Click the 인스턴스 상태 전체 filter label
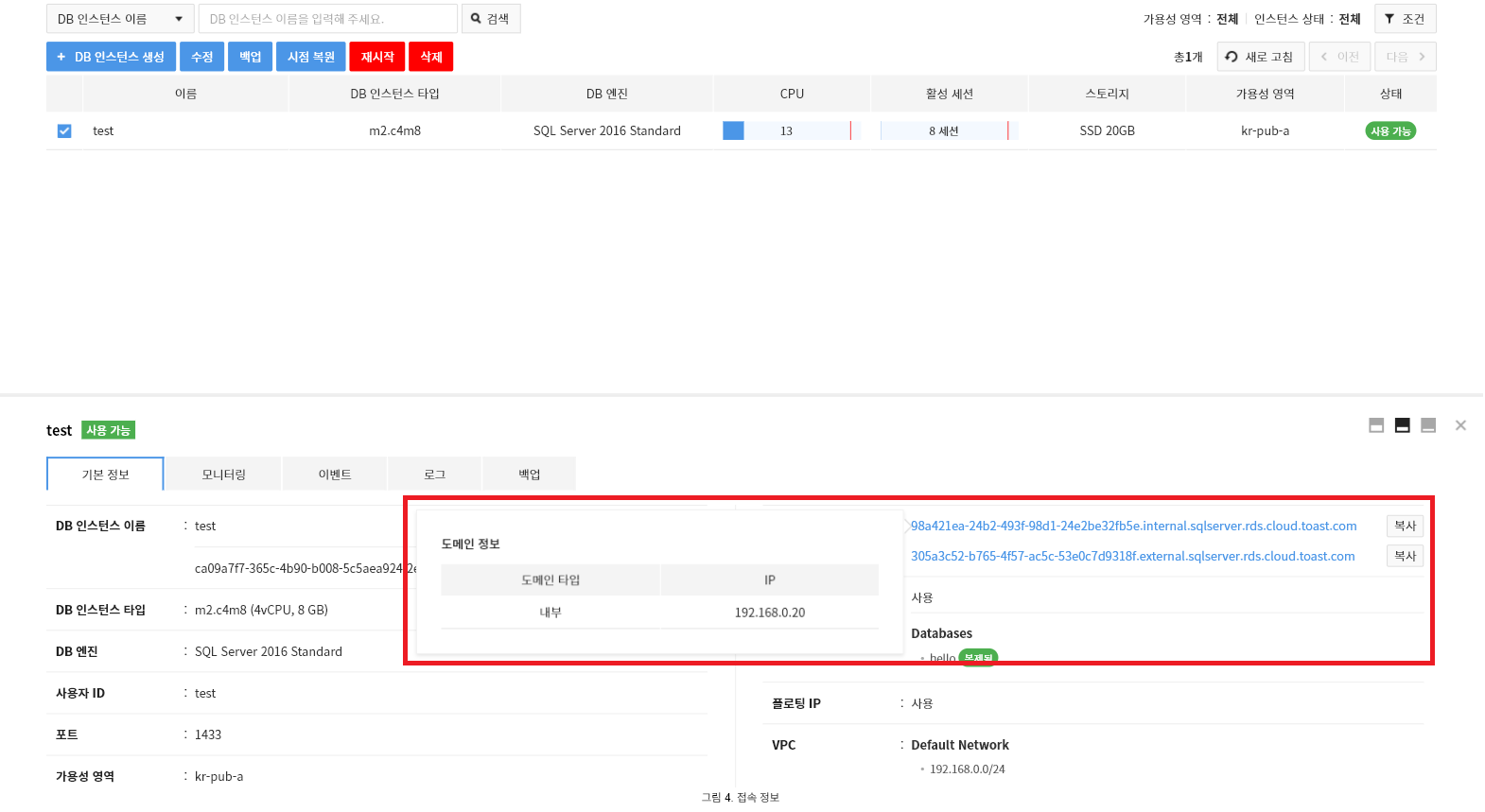The width and height of the screenshot is (1485, 812). coord(1307,19)
